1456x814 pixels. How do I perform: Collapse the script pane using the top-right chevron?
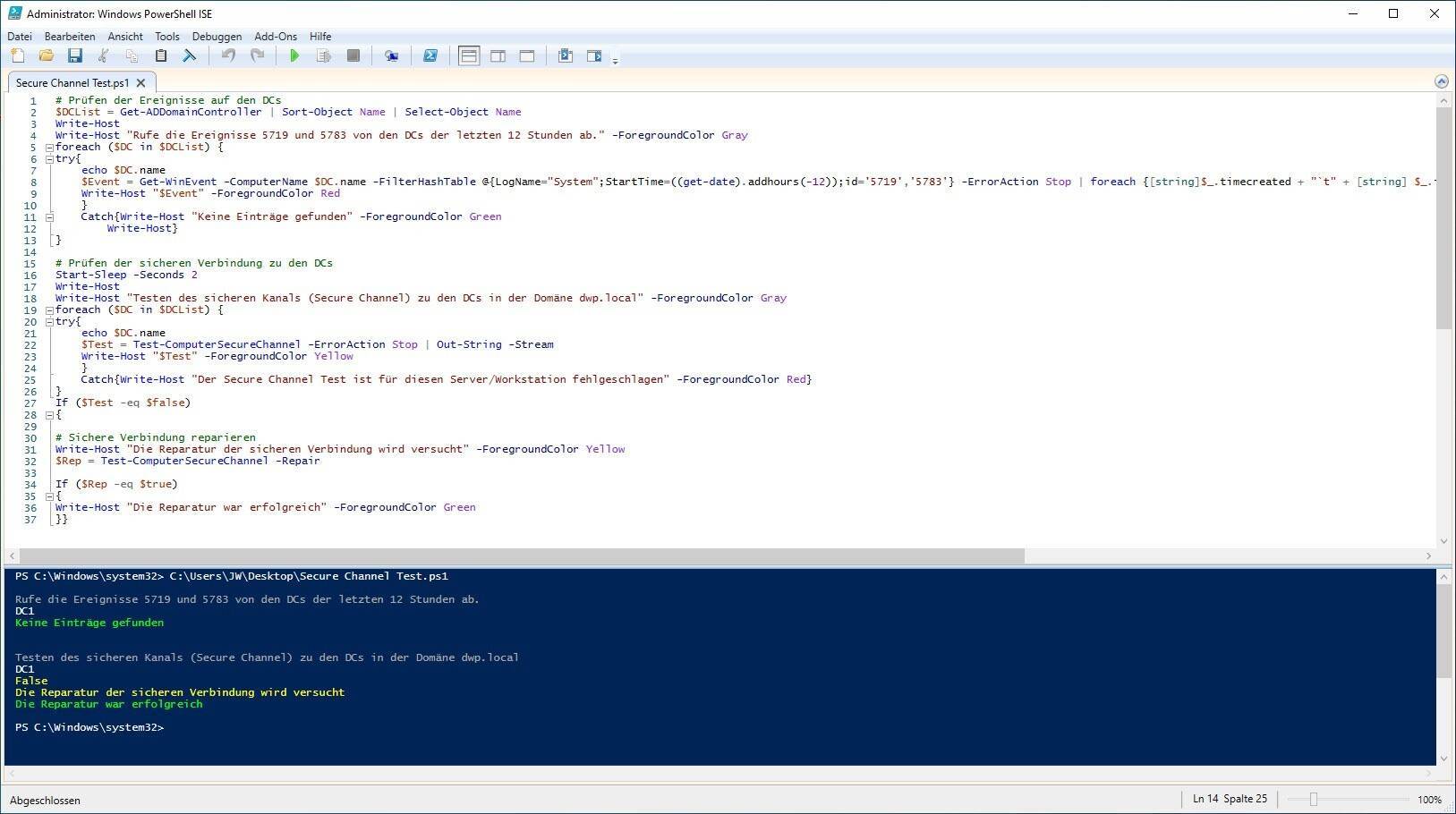(1441, 81)
